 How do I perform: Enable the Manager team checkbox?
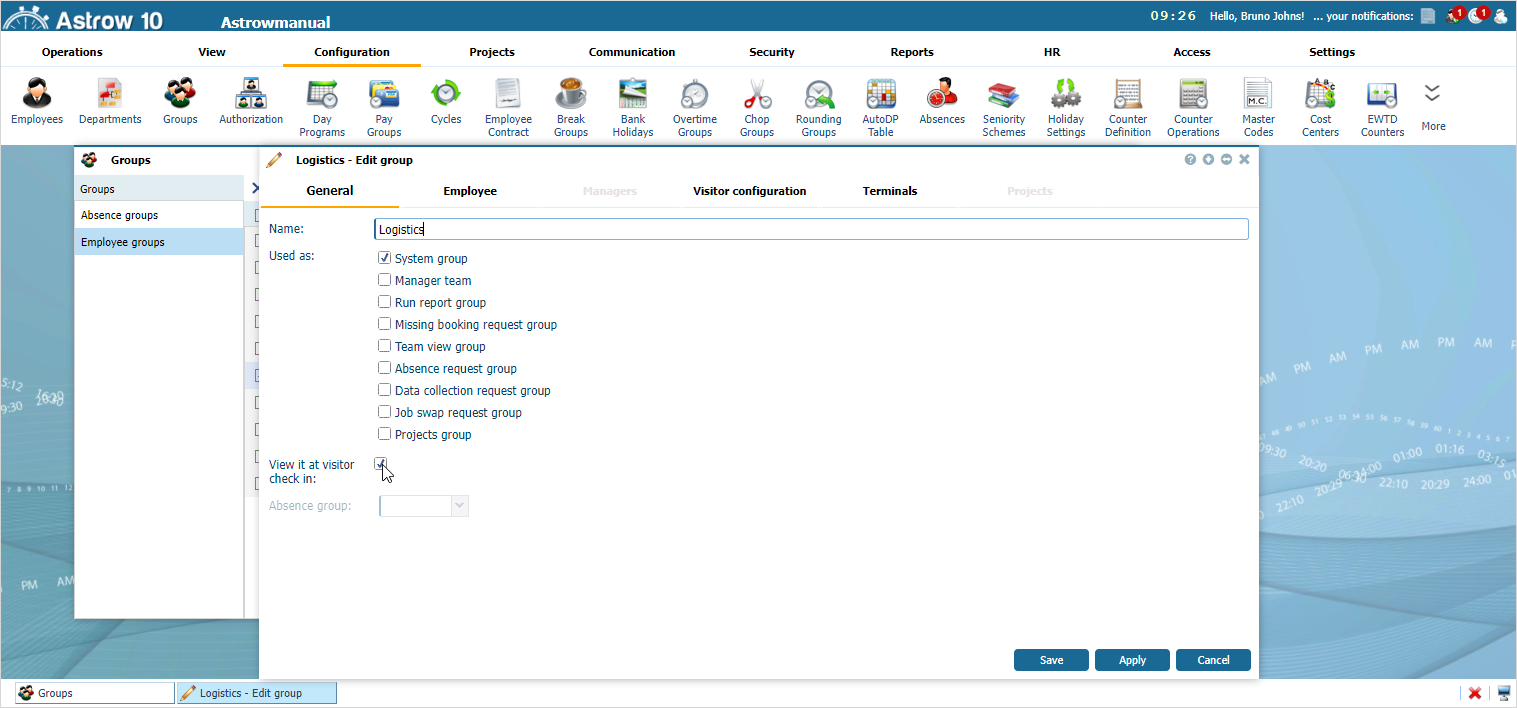[385, 281]
